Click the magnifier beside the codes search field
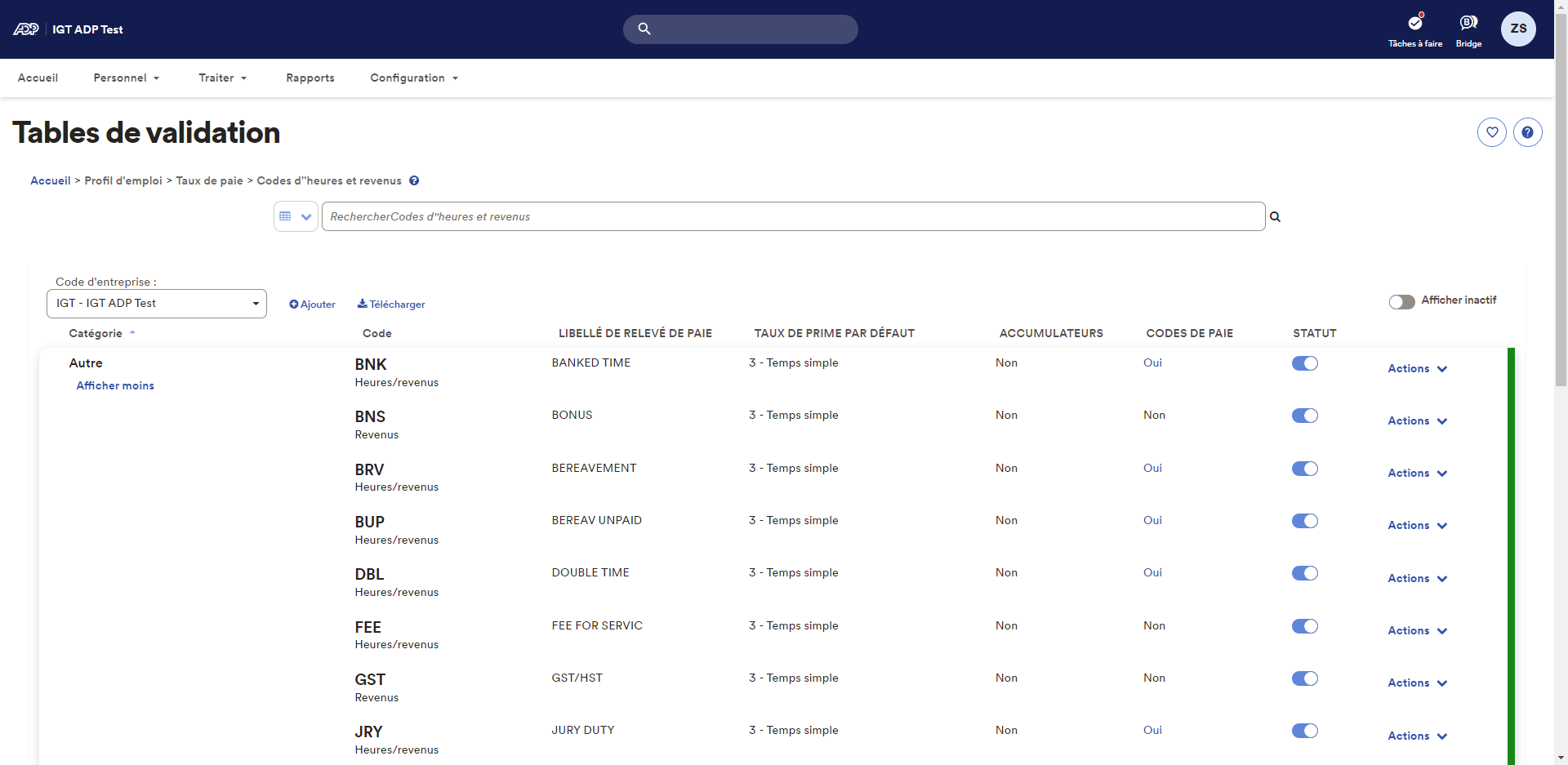The width and height of the screenshot is (1568, 765). pos(1275,217)
